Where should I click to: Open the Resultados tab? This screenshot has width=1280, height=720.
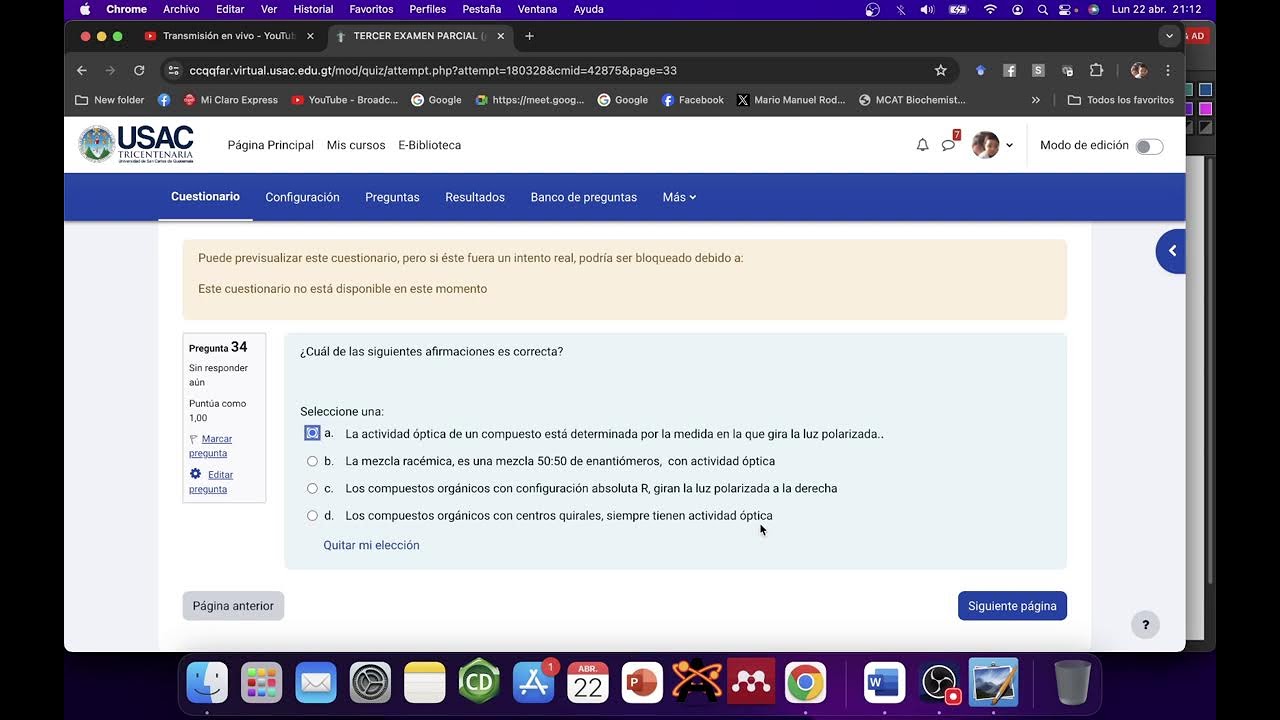[475, 197]
